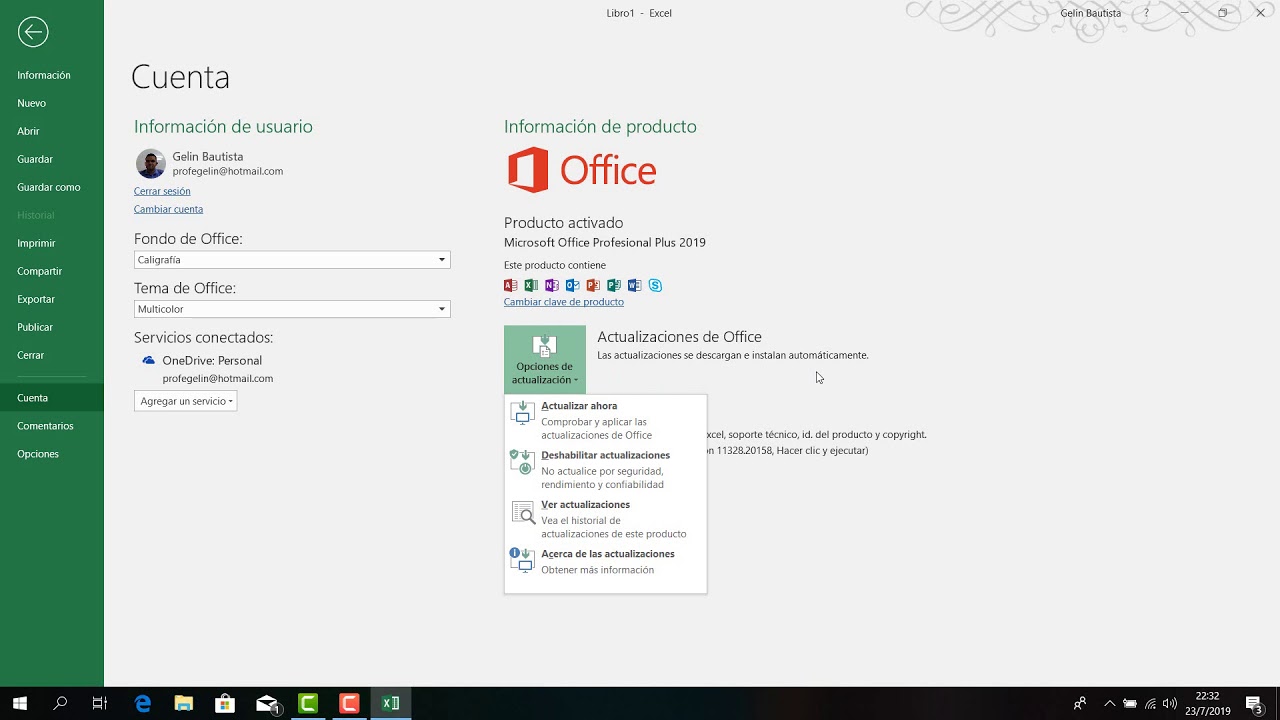Choose Deshabilitar actualizaciones option
Image resolution: width=1280 pixels, height=720 pixels.
605,470
